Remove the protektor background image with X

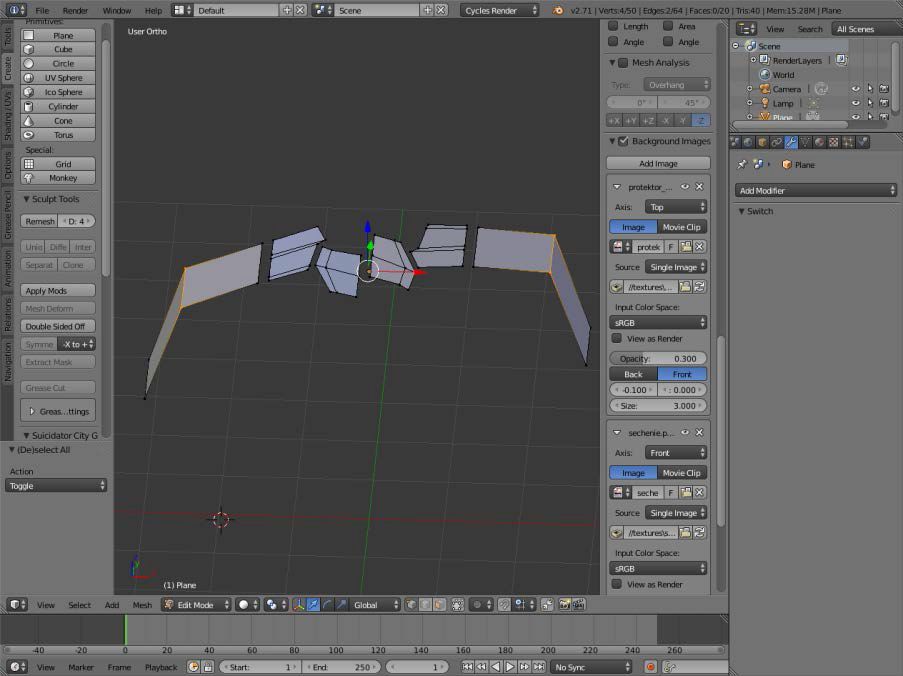(x=700, y=187)
